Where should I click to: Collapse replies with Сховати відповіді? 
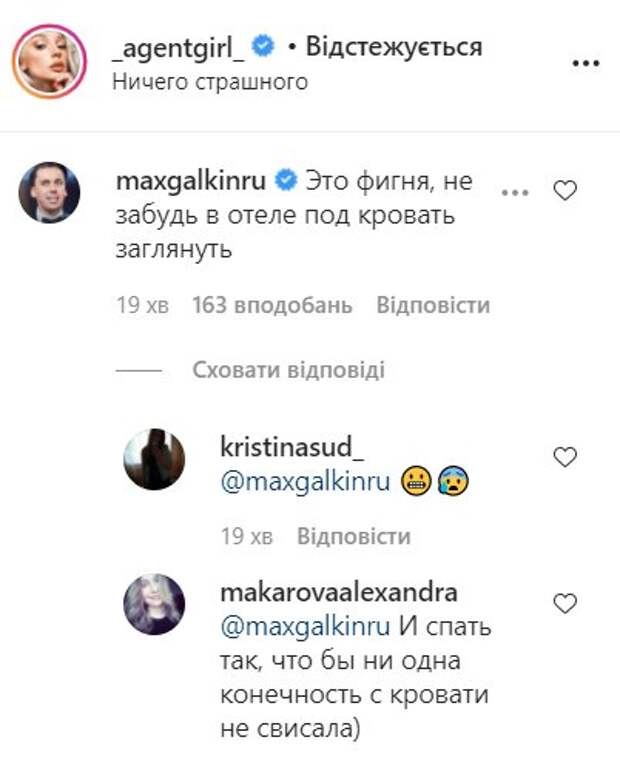point(288,370)
